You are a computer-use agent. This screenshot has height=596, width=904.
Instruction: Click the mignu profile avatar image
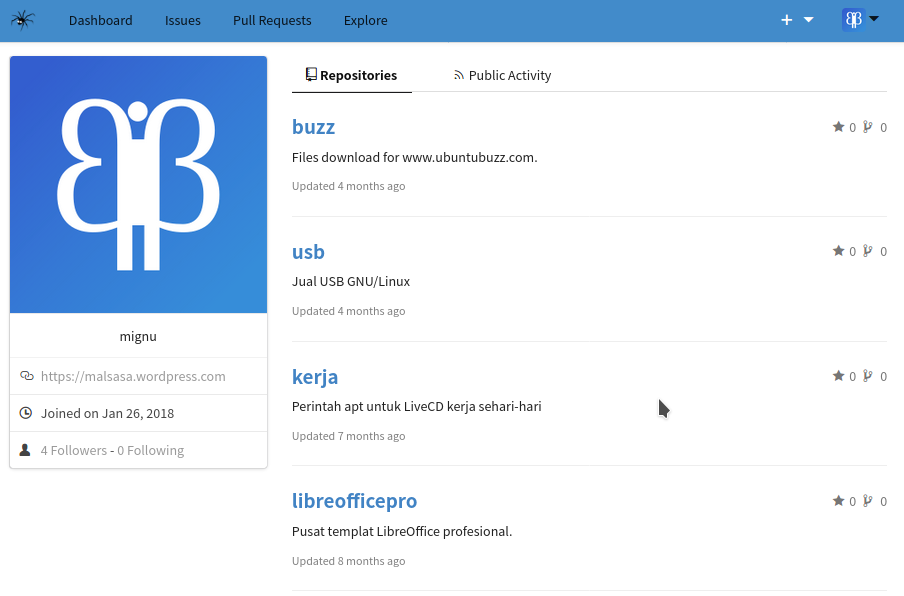click(x=138, y=184)
